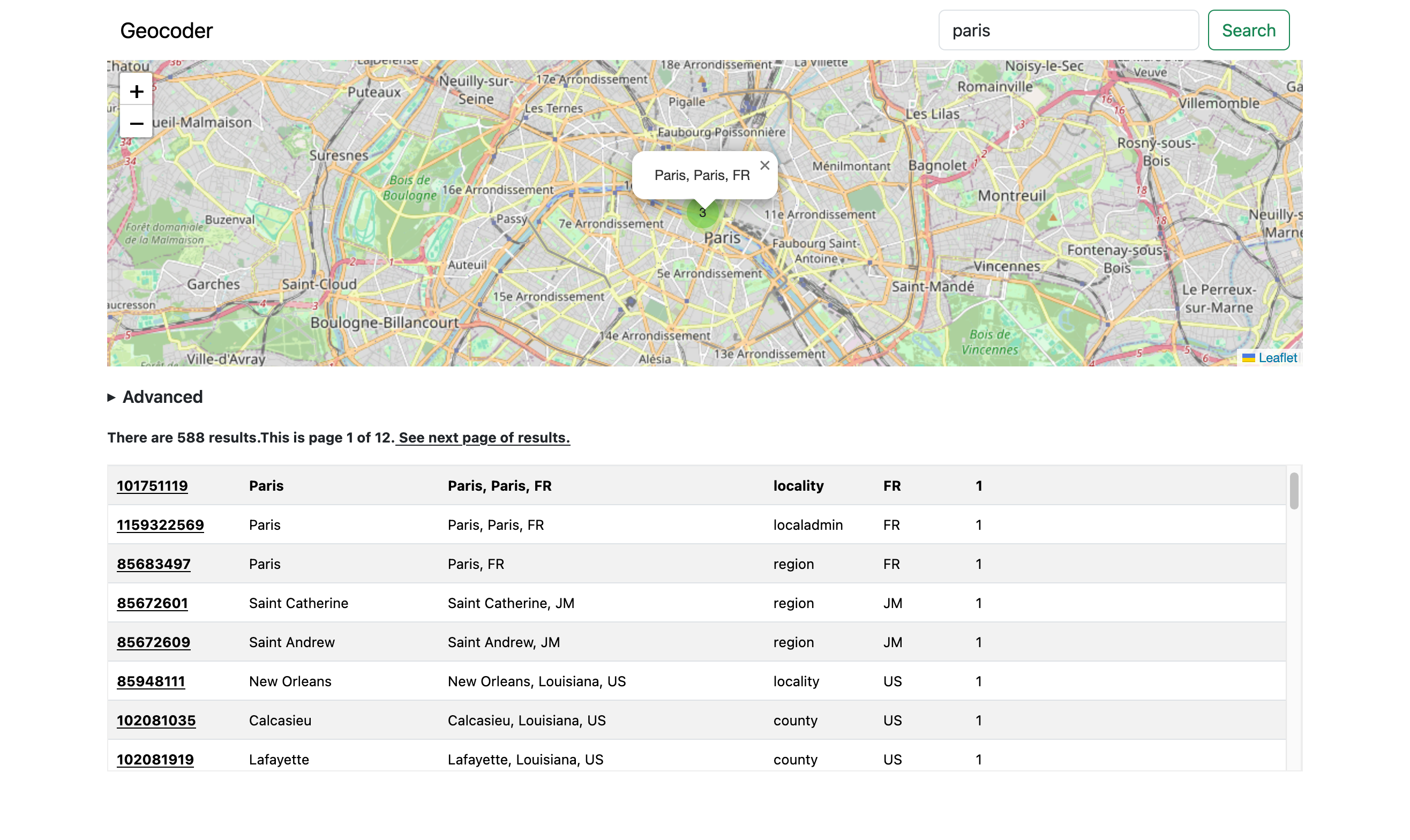Open result ID 102081035
Screen dimensions: 1410x840
click(156, 720)
